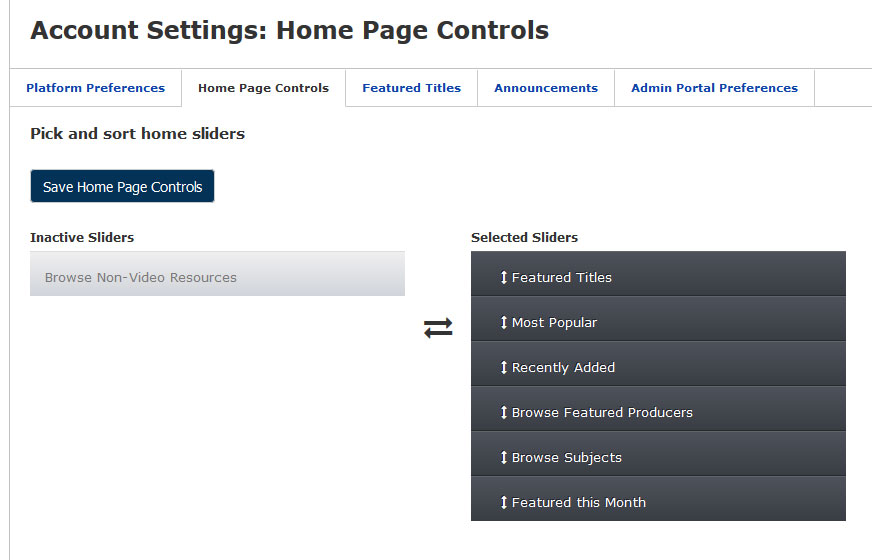872x560 pixels.
Task: Click the sort handle icon beside Featured Titles
Action: (503, 277)
